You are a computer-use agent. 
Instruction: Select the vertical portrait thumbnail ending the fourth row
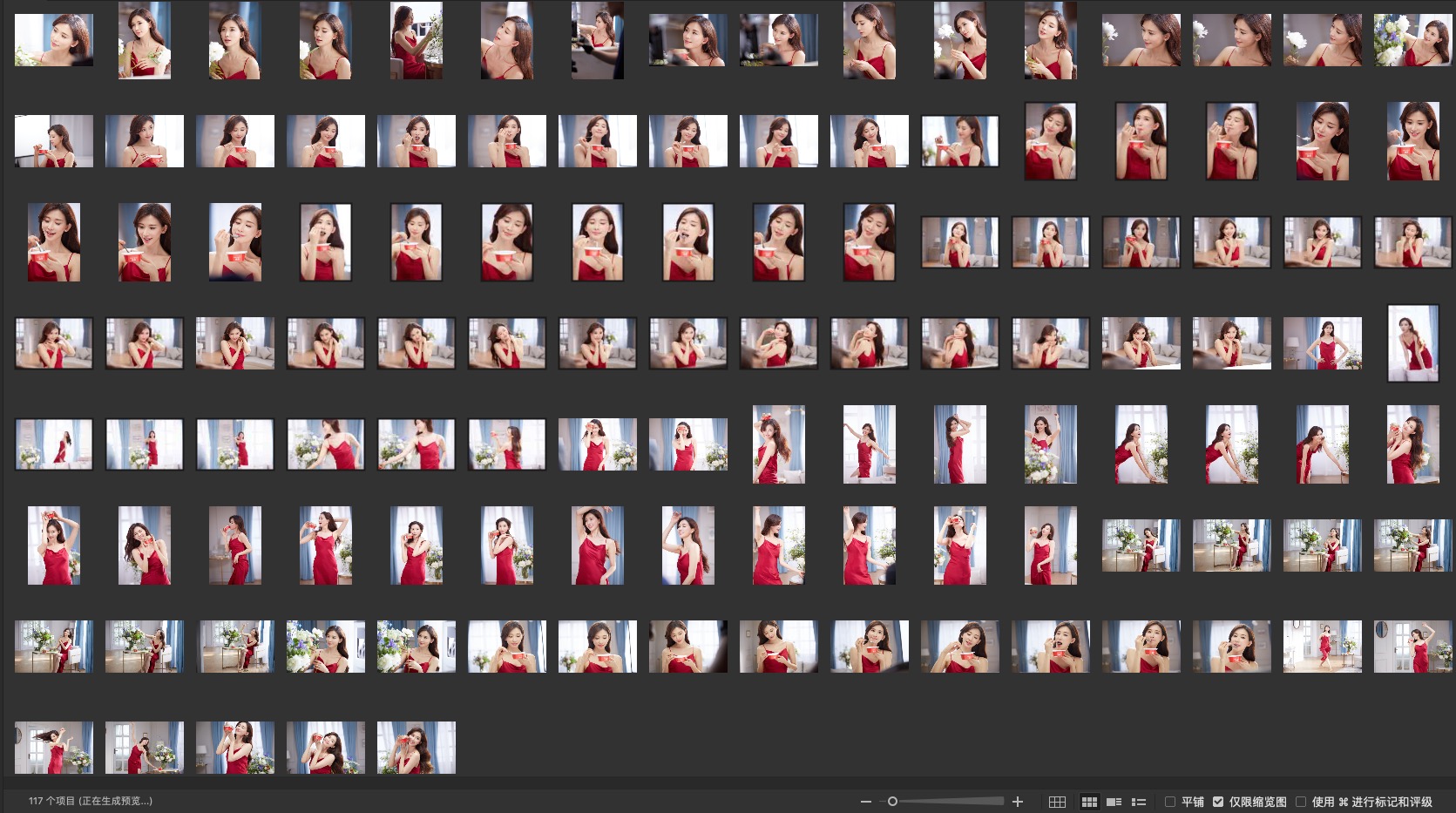pos(1412,343)
